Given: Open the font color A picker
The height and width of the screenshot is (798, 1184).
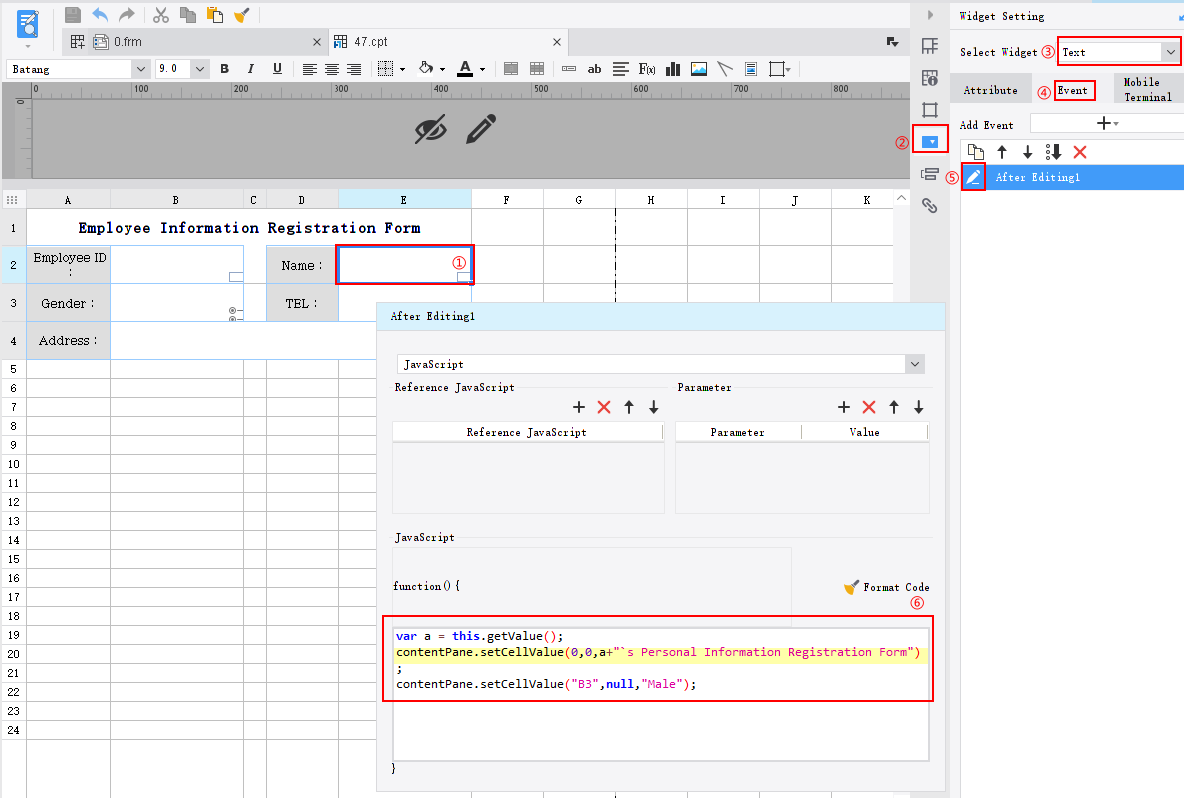Looking at the screenshot, I should 465,69.
